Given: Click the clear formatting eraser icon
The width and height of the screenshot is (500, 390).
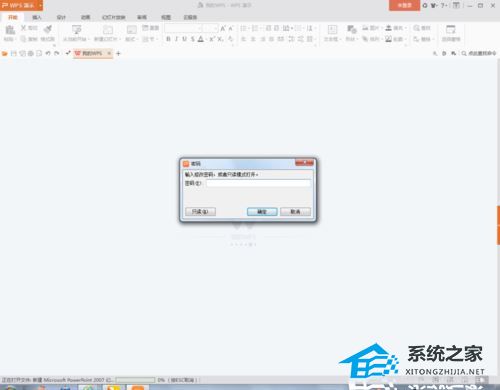Looking at the screenshot, I should (x=230, y=39).
